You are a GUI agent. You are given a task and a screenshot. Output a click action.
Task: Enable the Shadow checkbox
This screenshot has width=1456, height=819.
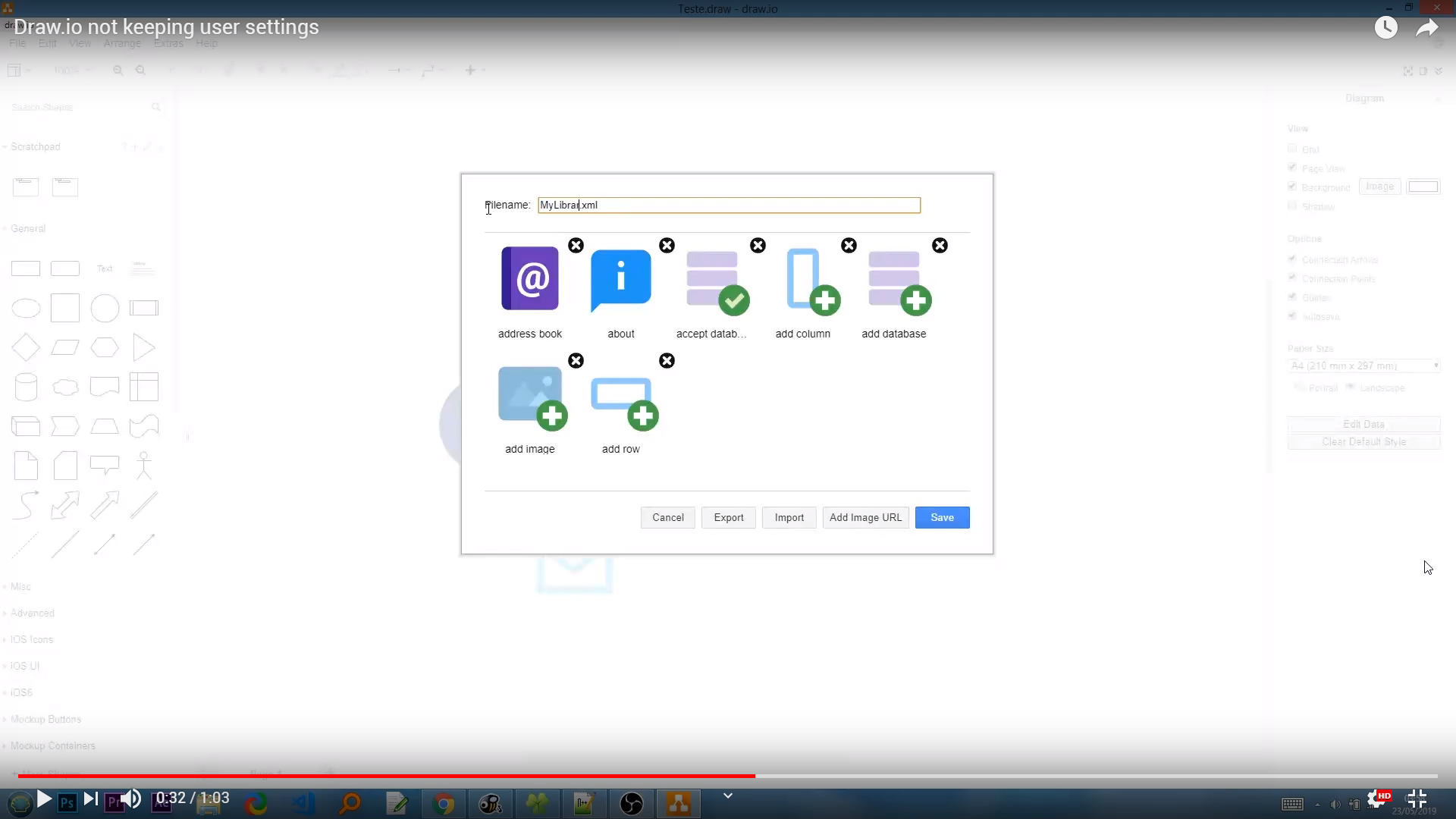(1292, 206)
